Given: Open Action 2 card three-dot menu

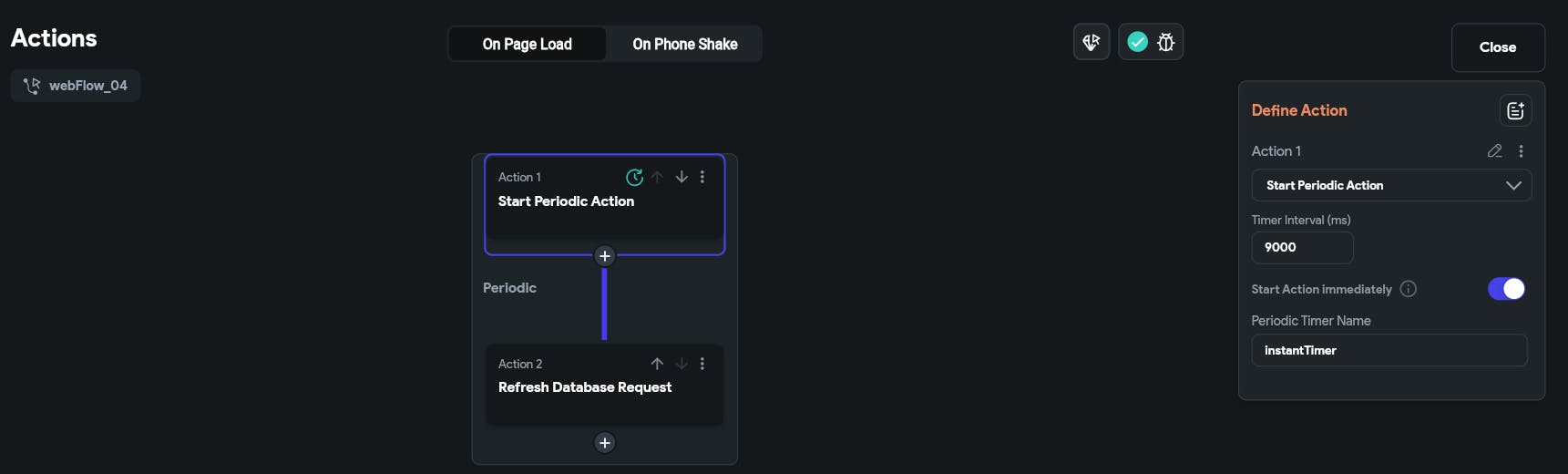Looking at the screenshot, I should click(702, 364).
